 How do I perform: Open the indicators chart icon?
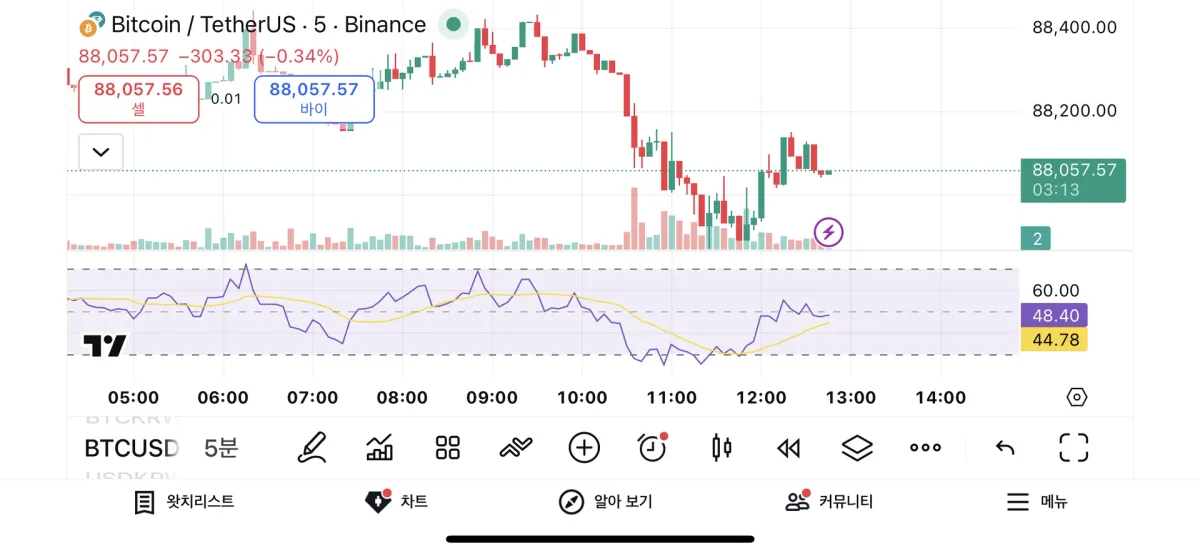(380, 447)
